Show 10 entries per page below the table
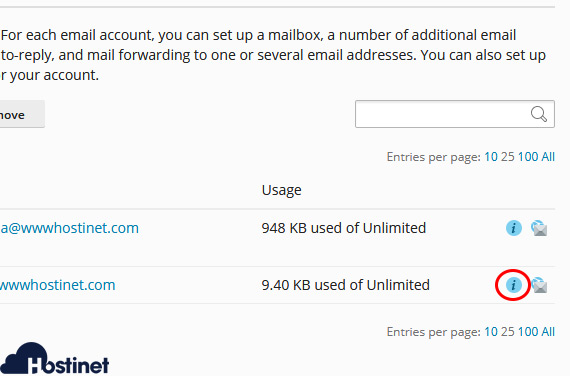570x376 pixels. 491,332
